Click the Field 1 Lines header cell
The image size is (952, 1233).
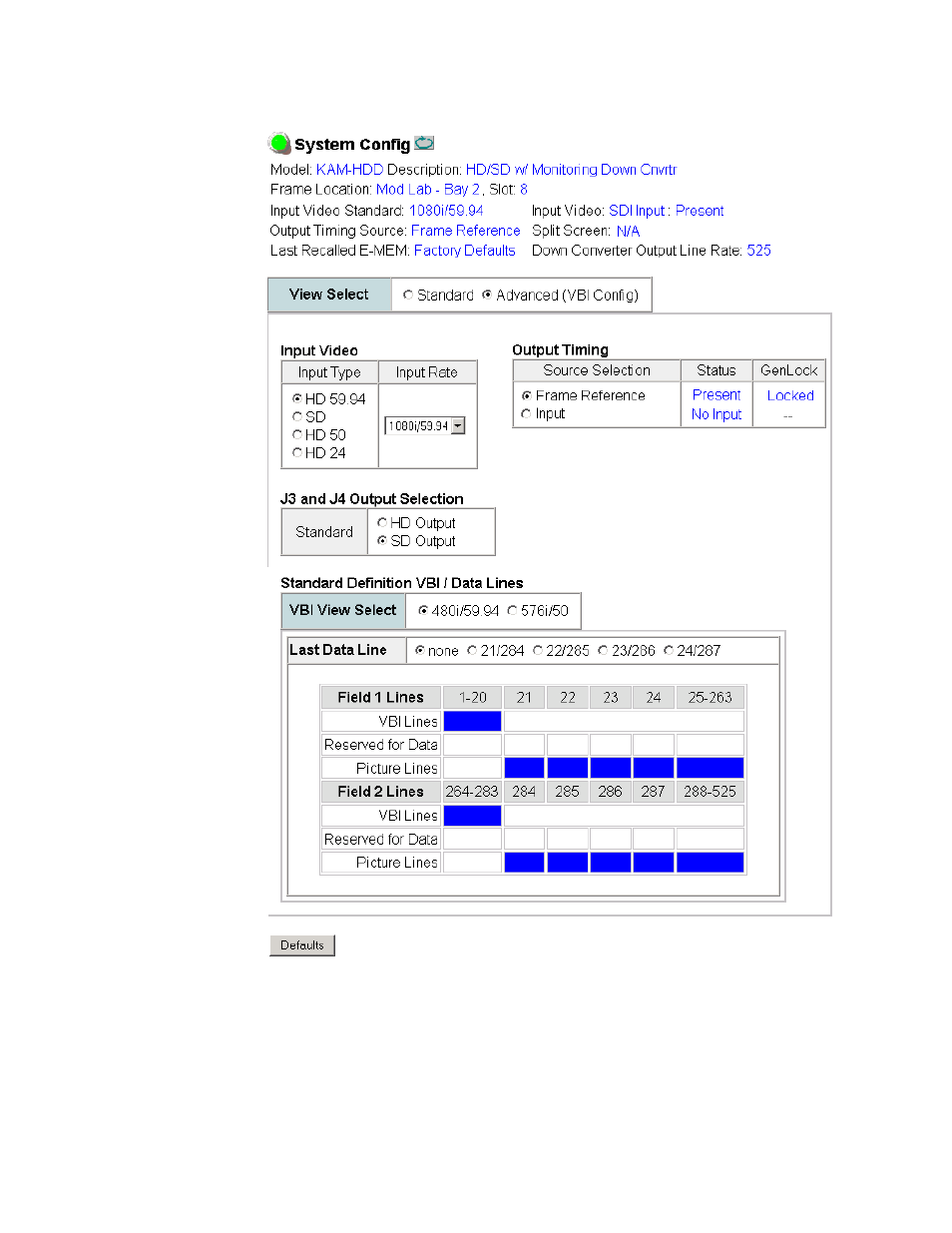click(x=380, y=698)
